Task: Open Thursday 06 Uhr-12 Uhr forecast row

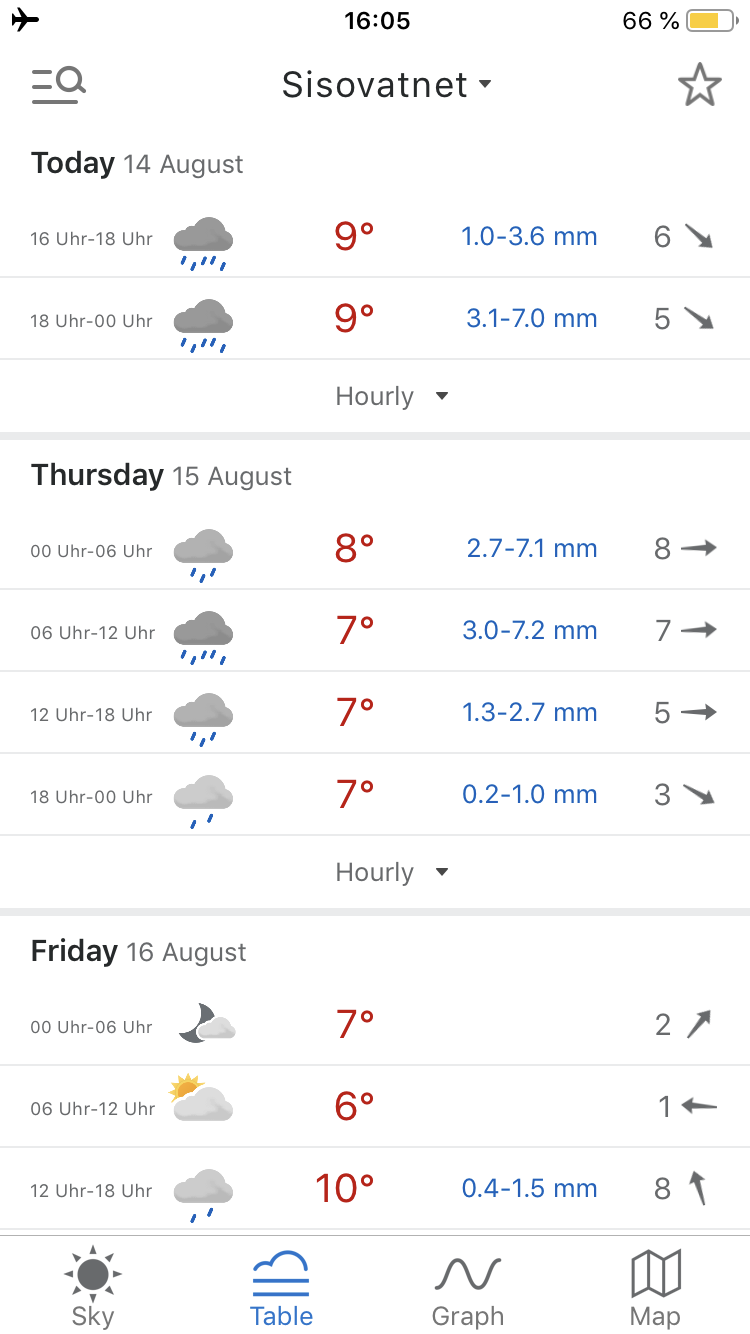Action: [x=375, y=631]
